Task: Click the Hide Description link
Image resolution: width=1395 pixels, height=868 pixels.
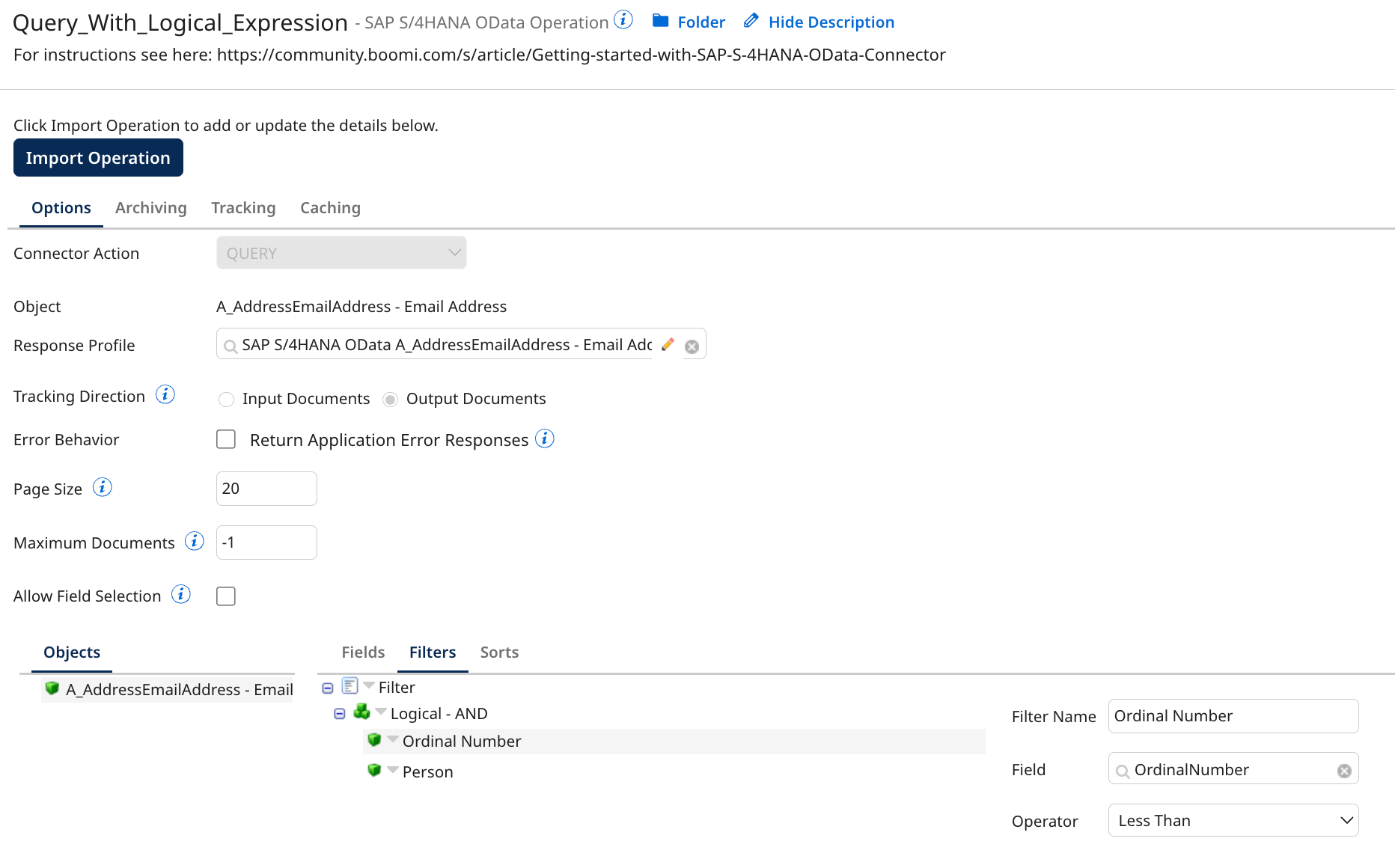Action: click(x=831, y=22)
